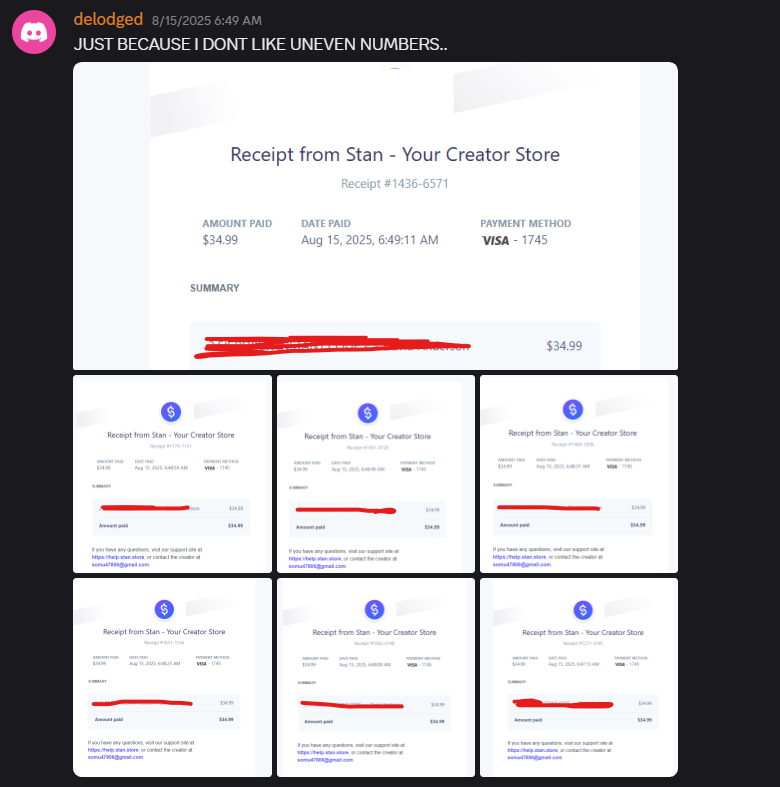Open the delodged username profile
780x787 pixels.
click(108, 19)
